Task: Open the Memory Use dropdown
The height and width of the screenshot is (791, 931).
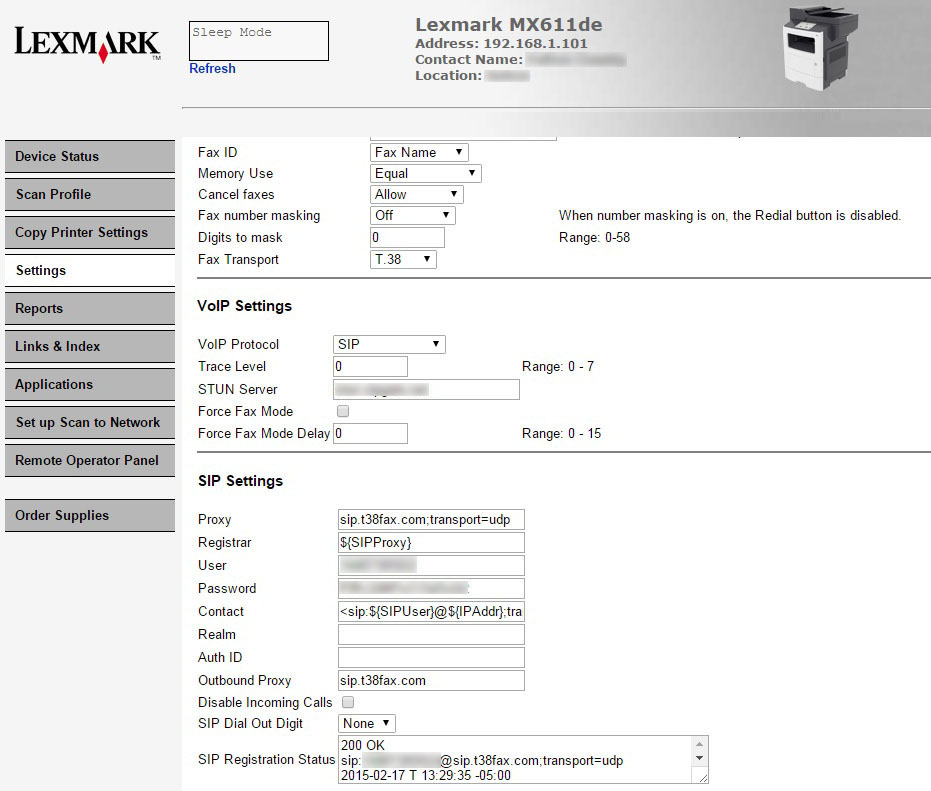Action: (425, 173)
